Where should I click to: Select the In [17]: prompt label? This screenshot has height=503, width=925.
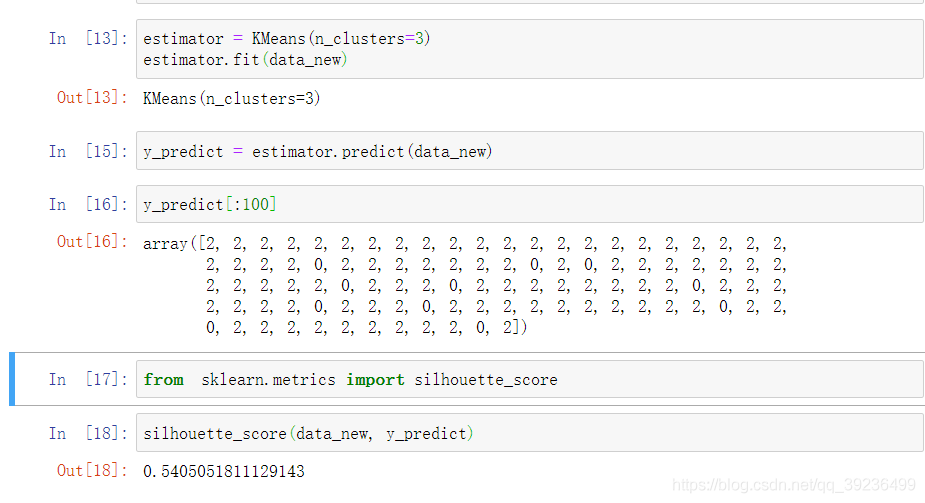pos(88,379)
